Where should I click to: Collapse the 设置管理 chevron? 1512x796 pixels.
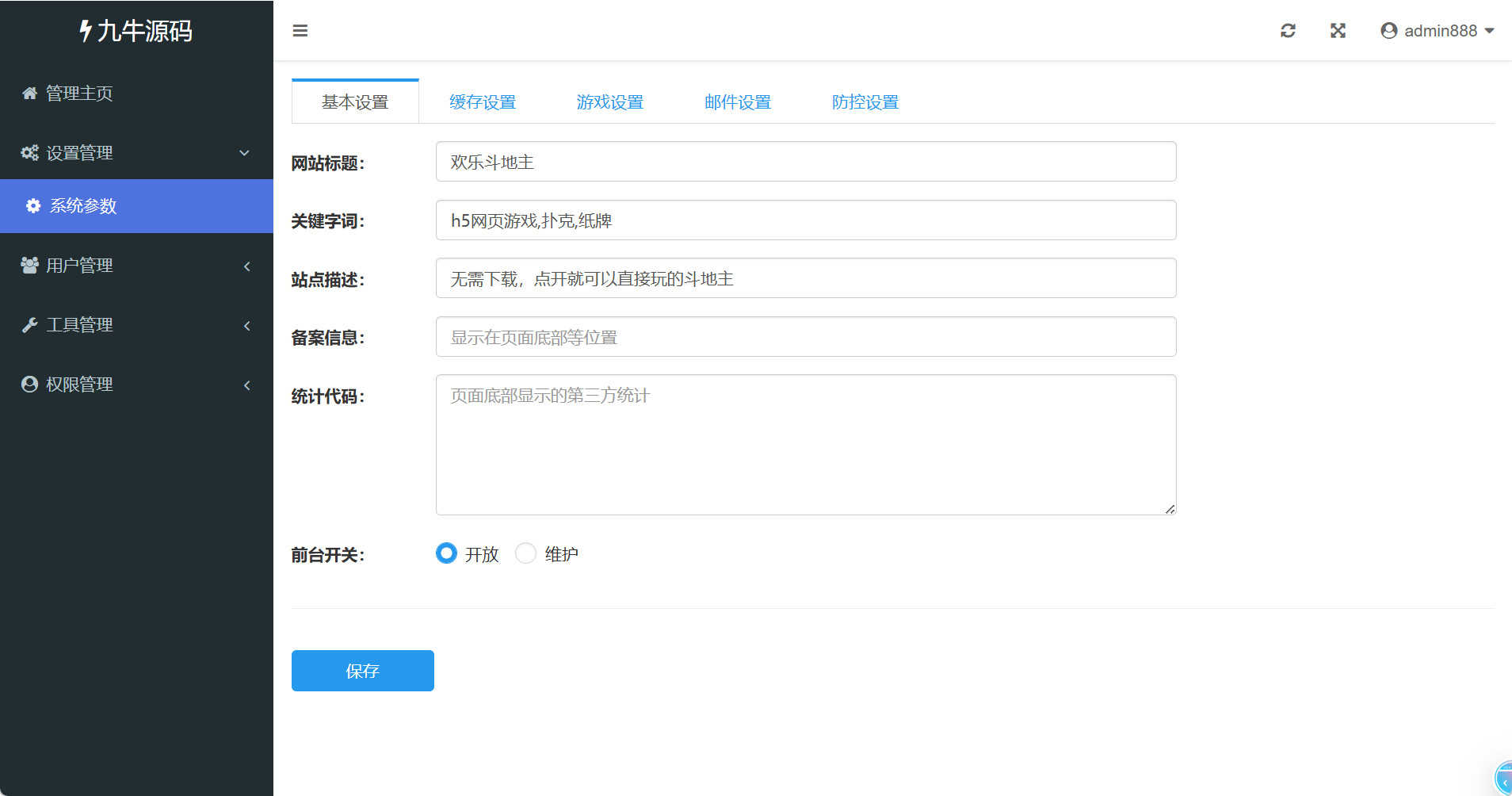245,152
